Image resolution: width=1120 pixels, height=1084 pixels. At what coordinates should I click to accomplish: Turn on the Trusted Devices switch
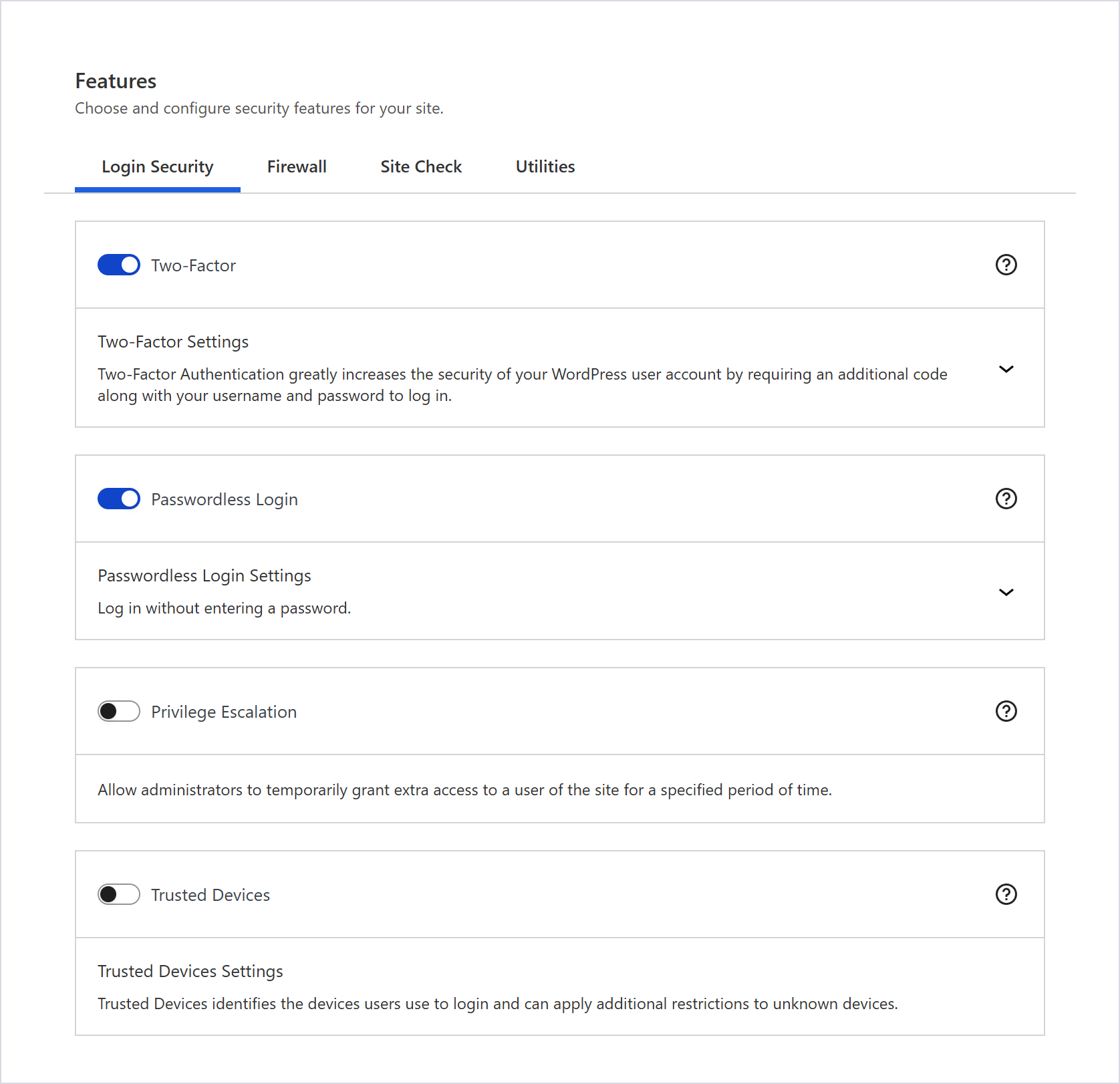click(119, 894)
